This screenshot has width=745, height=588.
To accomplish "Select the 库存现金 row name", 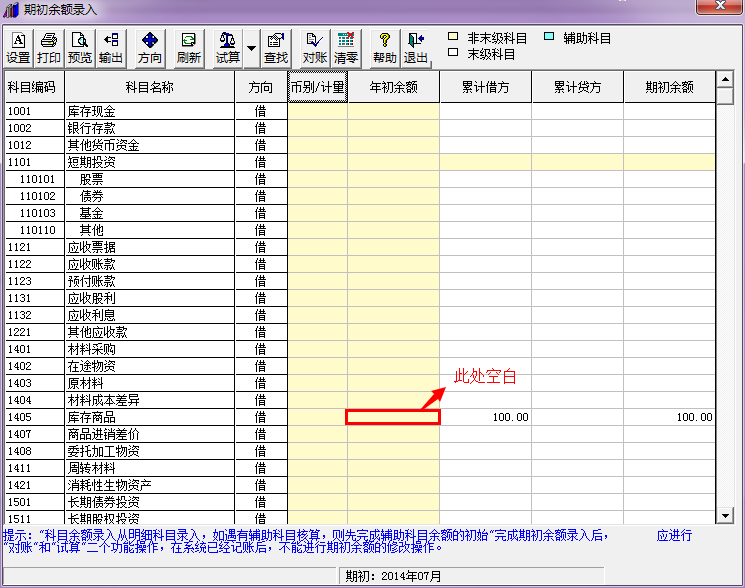I will pyautogui.click(x=150, y=111).
